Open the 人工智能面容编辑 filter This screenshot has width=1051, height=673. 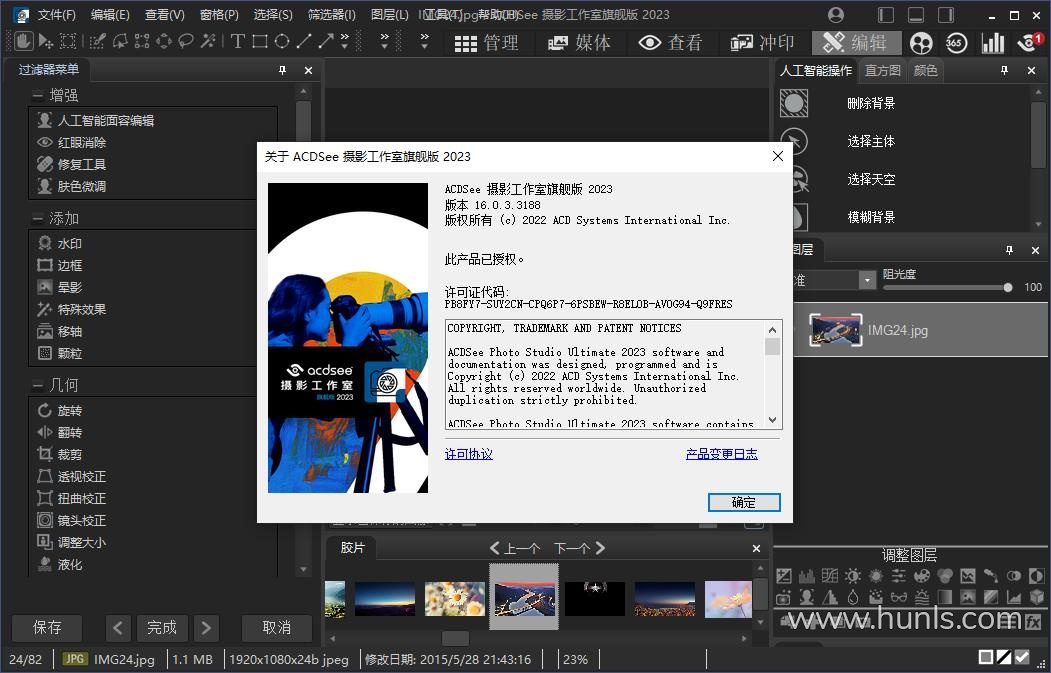97,121
